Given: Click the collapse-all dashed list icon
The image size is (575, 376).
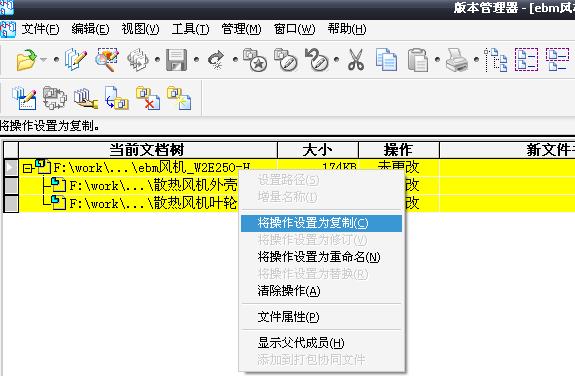Looking at the screenshot, I should (x=557, y=60).
